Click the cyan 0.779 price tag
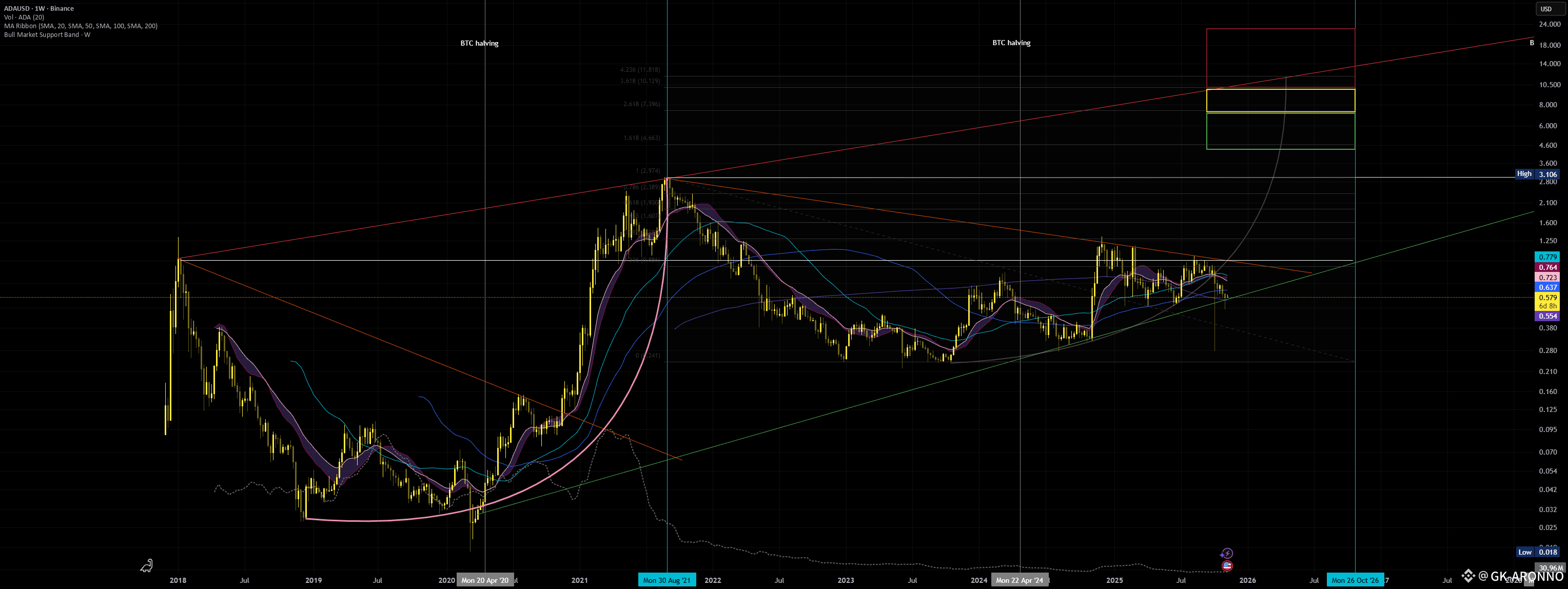Viewport: 1568px width, 589px height. [1548, 257]
